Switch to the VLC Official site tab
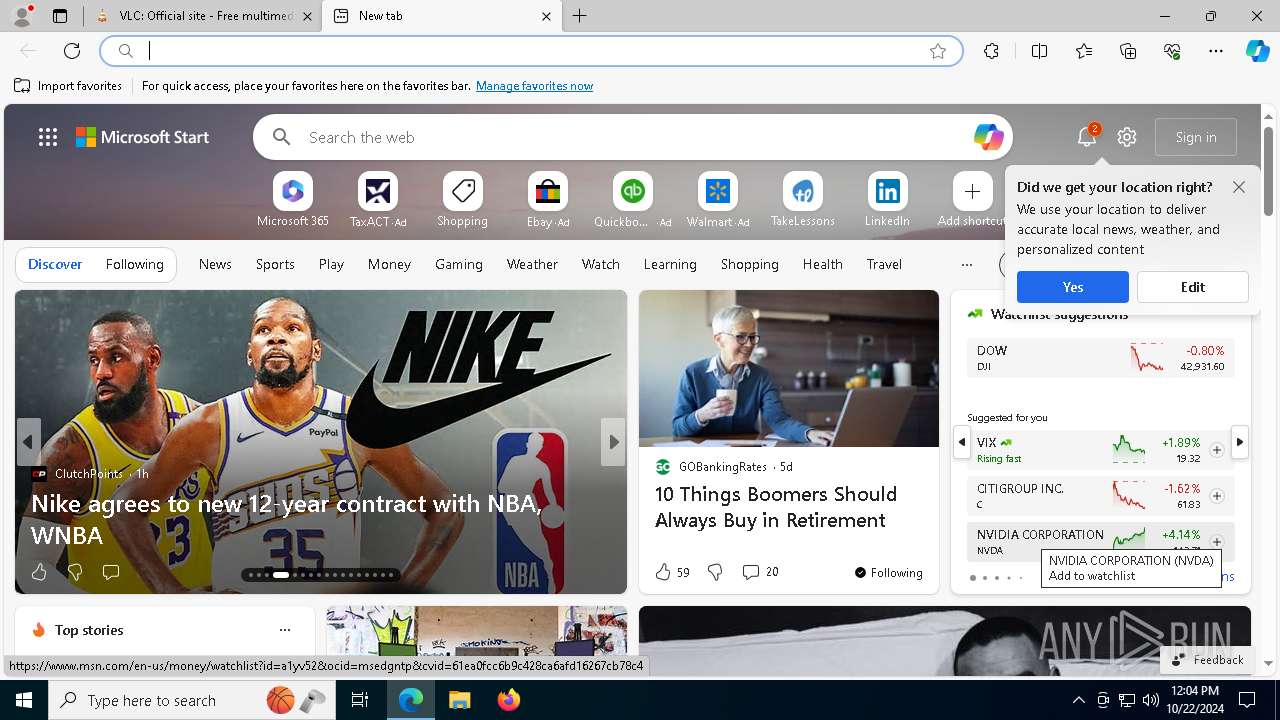1280x720 pixels. [203, 16]
